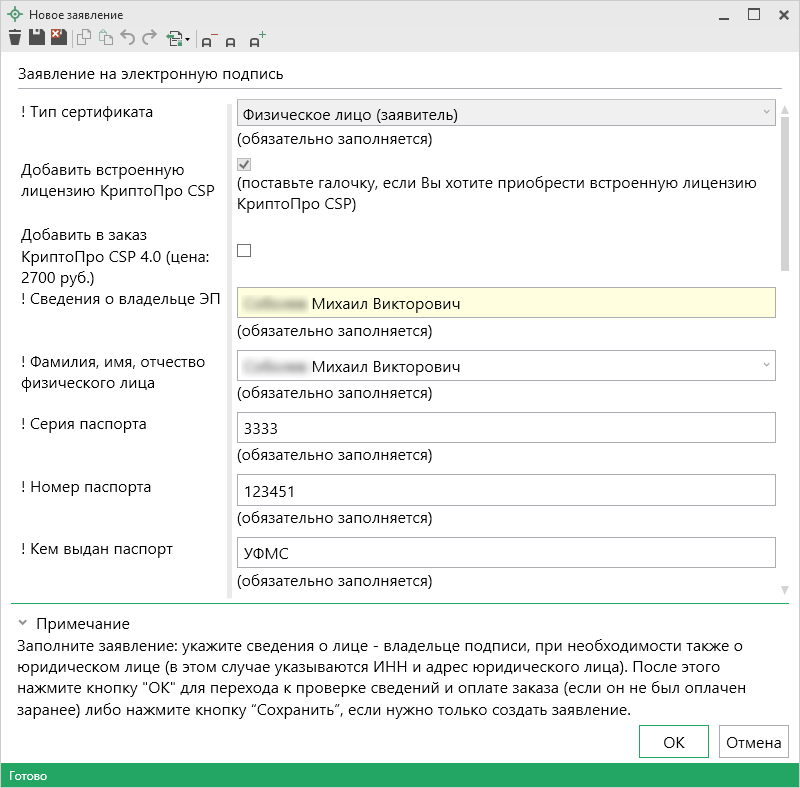Click the delete (trash) toolbar icon
The height and width of the screenshot is (788, 800).
15,39
